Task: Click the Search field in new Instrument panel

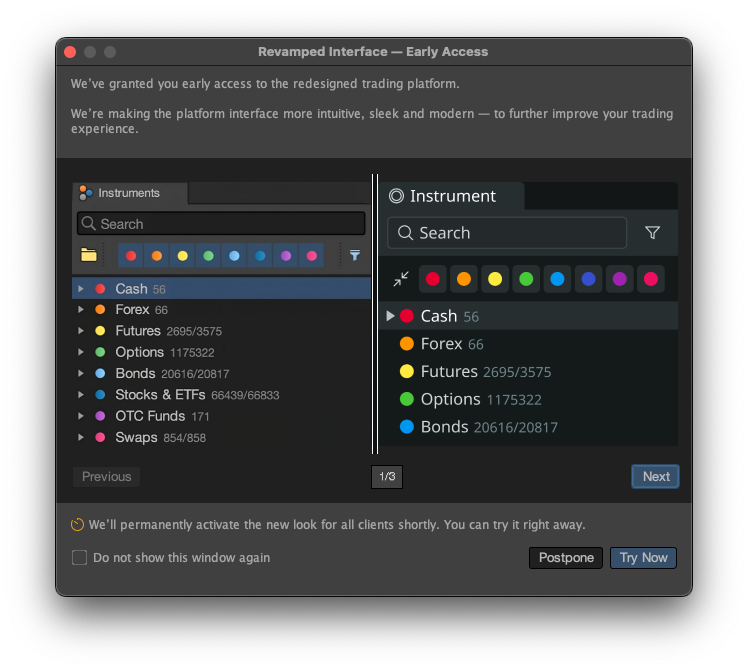Action: (507, 233)
